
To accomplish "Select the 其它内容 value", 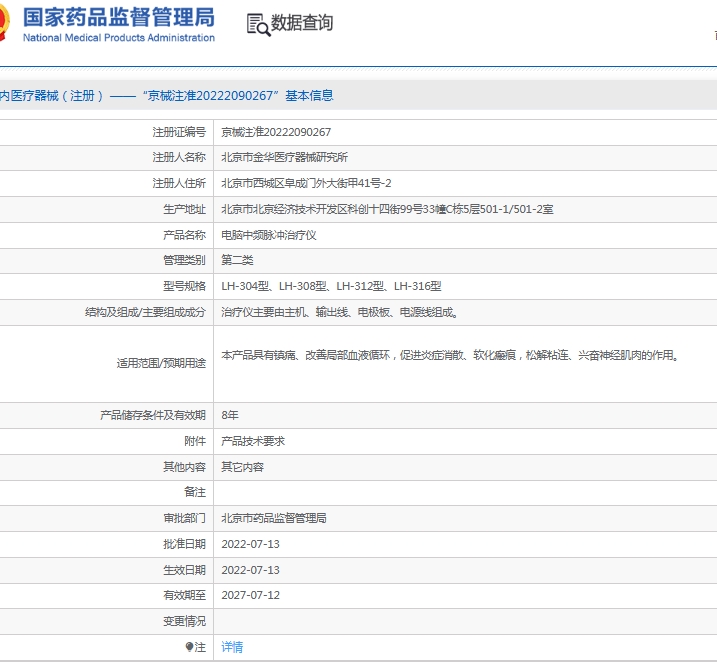I will tap(242, 467).
